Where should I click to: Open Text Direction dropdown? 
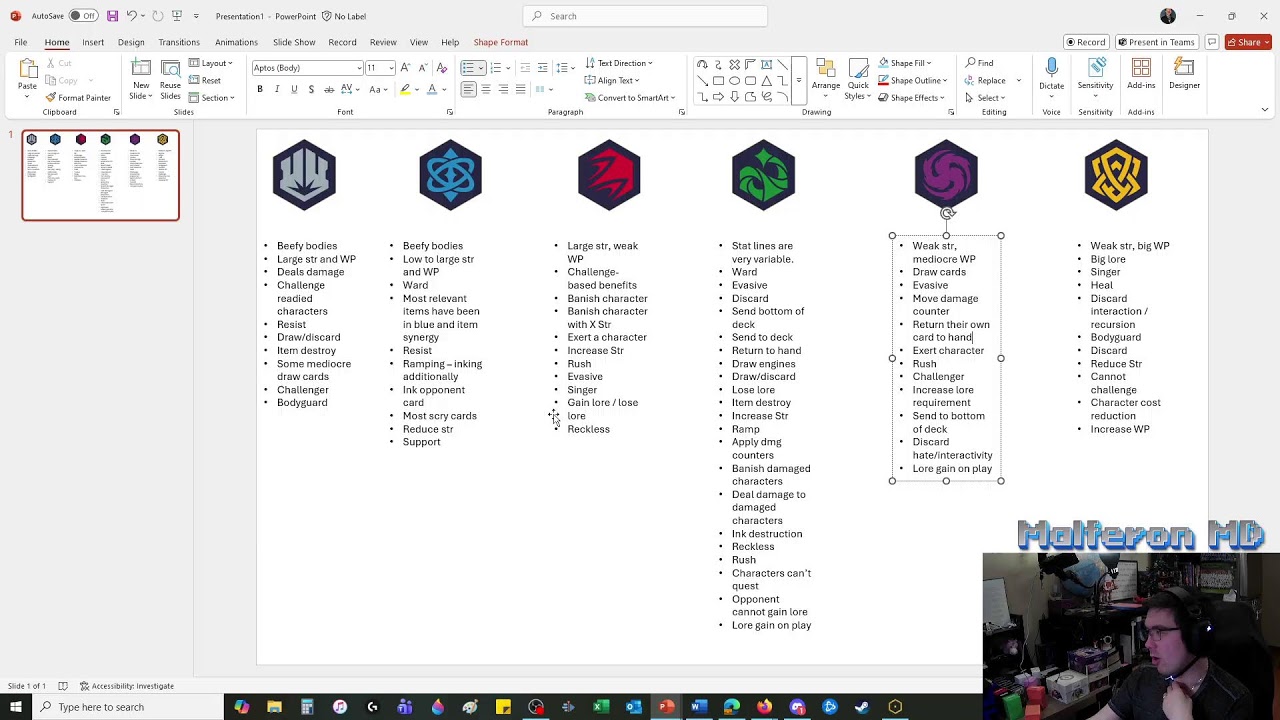pos(619,63)
